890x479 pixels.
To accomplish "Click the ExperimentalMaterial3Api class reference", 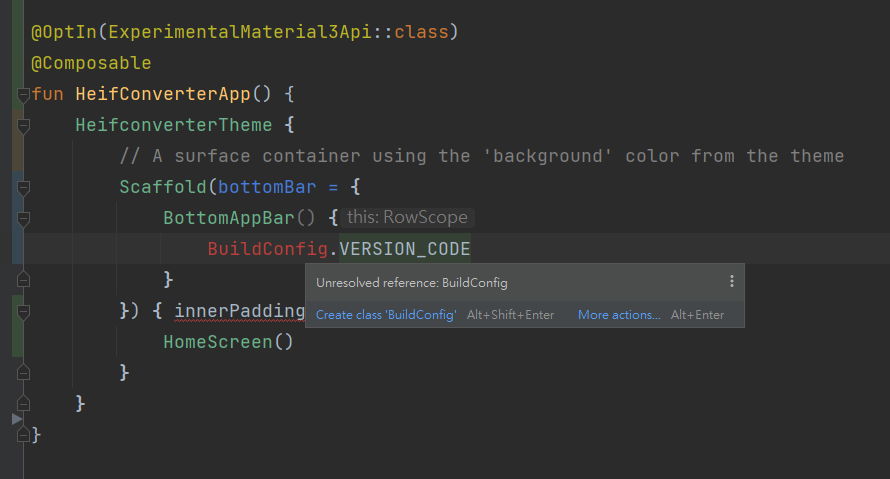I will (x=240, y=32).
